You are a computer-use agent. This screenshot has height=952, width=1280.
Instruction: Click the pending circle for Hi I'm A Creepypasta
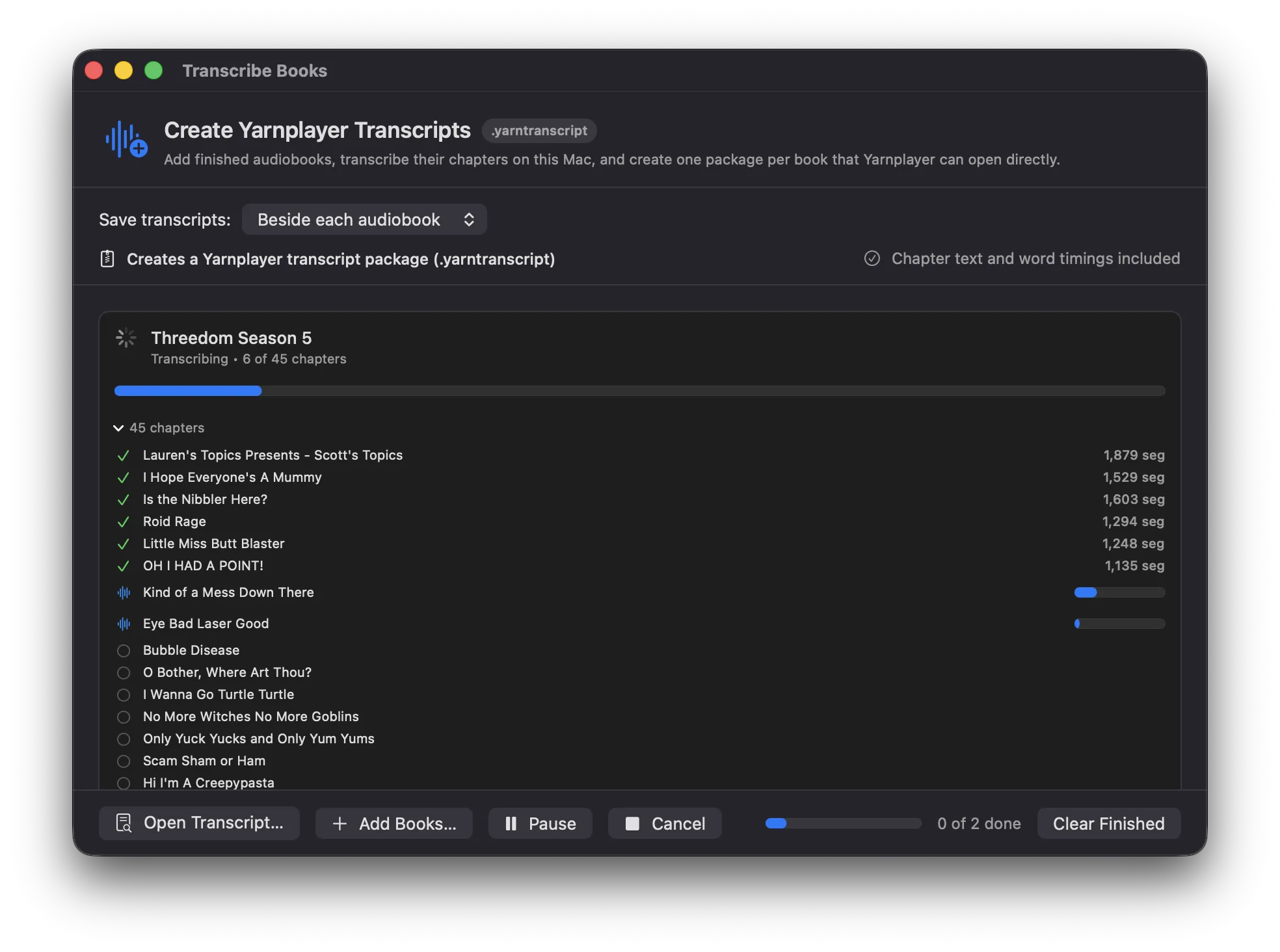click(x=124, y=783)
